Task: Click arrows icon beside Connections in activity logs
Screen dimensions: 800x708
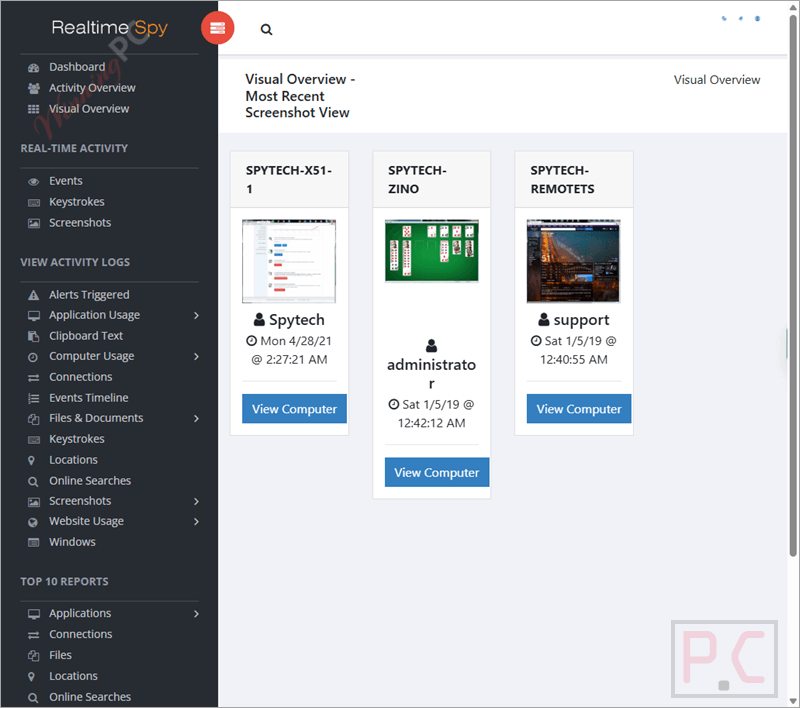Action: coord(34,377)
